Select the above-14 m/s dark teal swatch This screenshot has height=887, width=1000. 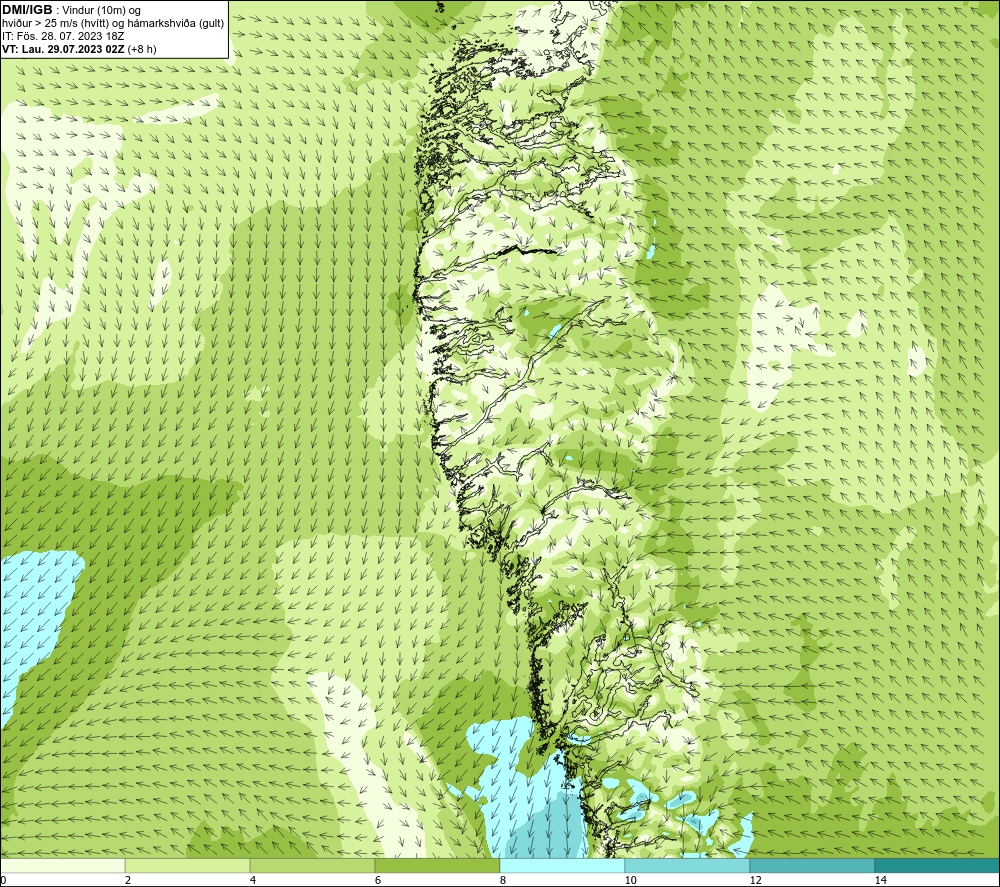(x=938, y=865)
